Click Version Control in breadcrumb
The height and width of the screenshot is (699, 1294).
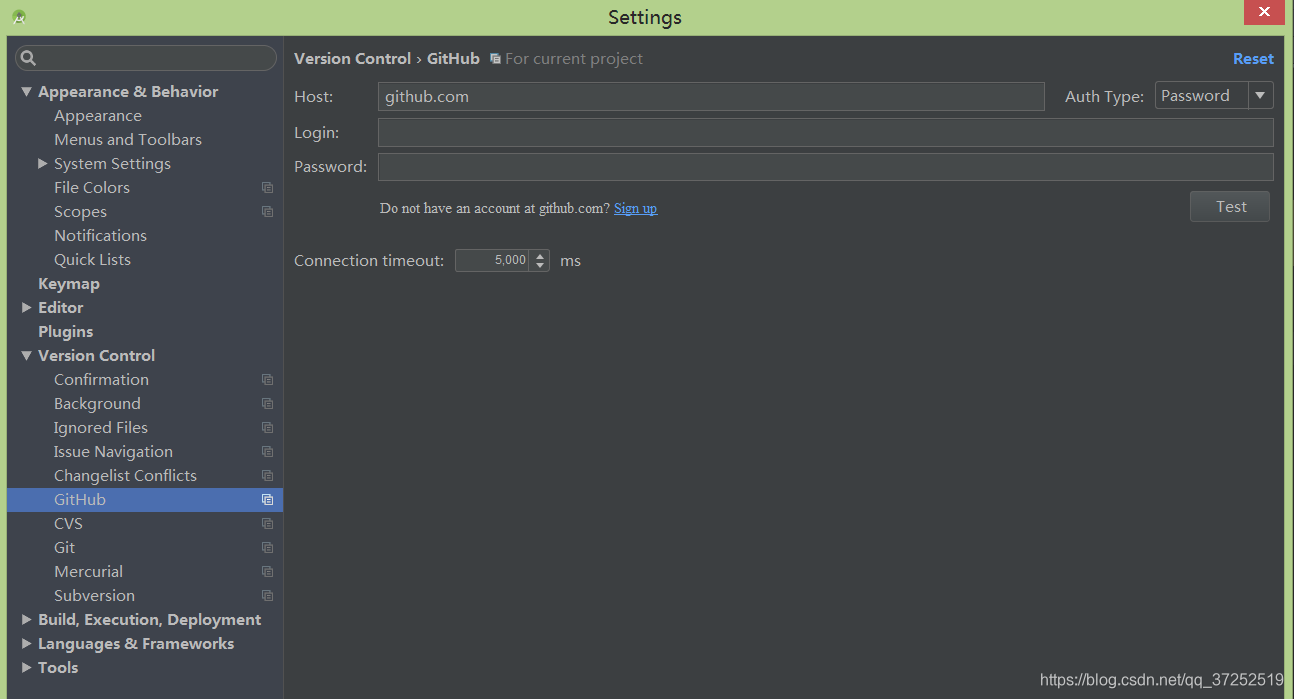(x=352, y=59)
